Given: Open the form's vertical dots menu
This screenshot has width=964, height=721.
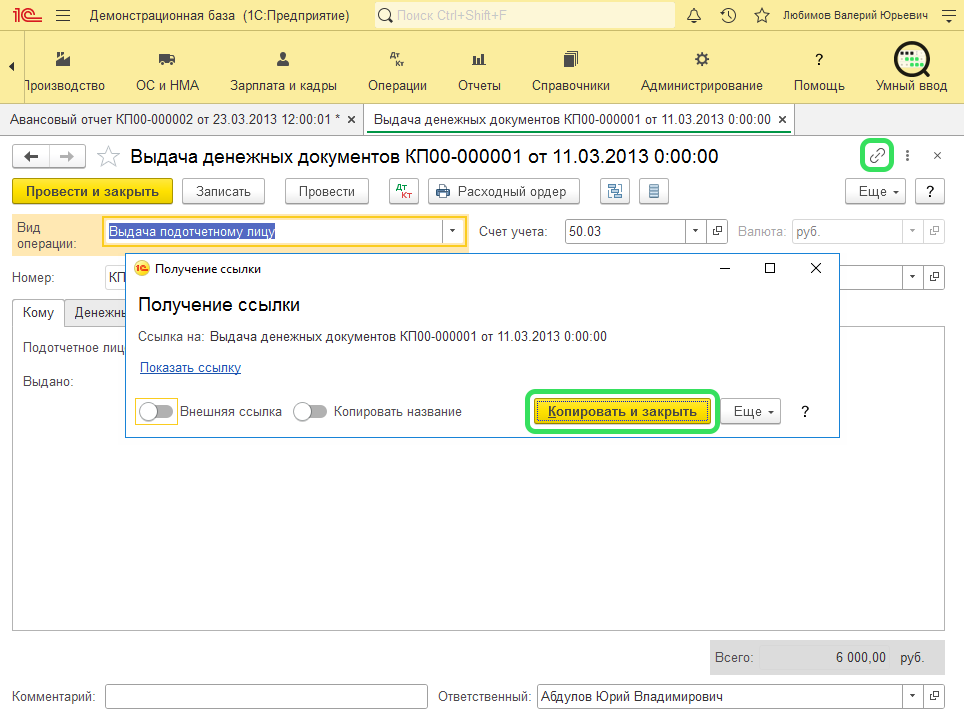Looking at the screenshot, I should [907, 156].
